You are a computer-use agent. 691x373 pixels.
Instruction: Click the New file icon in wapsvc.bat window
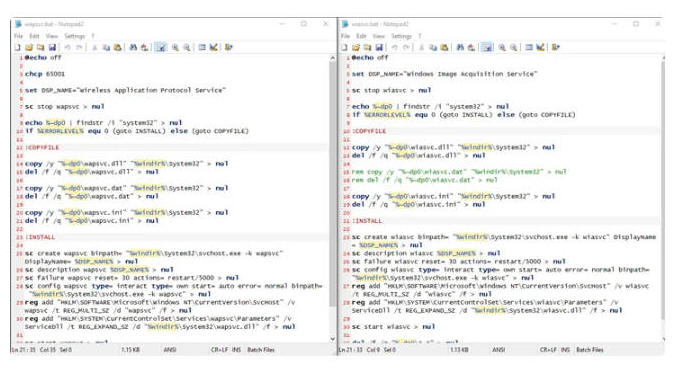[x=18, y=47]
